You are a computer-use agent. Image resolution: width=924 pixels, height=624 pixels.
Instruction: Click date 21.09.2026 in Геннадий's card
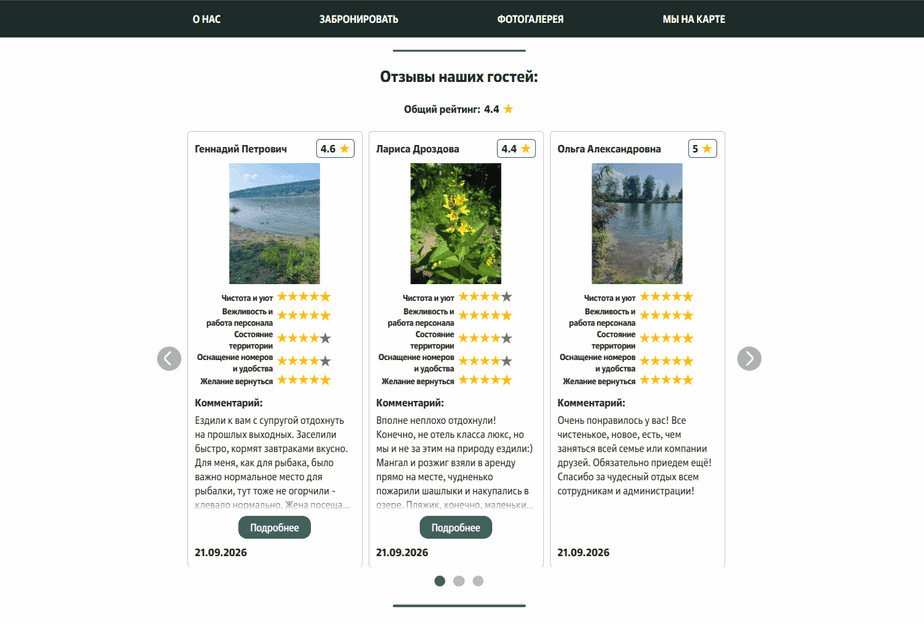[220, 553]
